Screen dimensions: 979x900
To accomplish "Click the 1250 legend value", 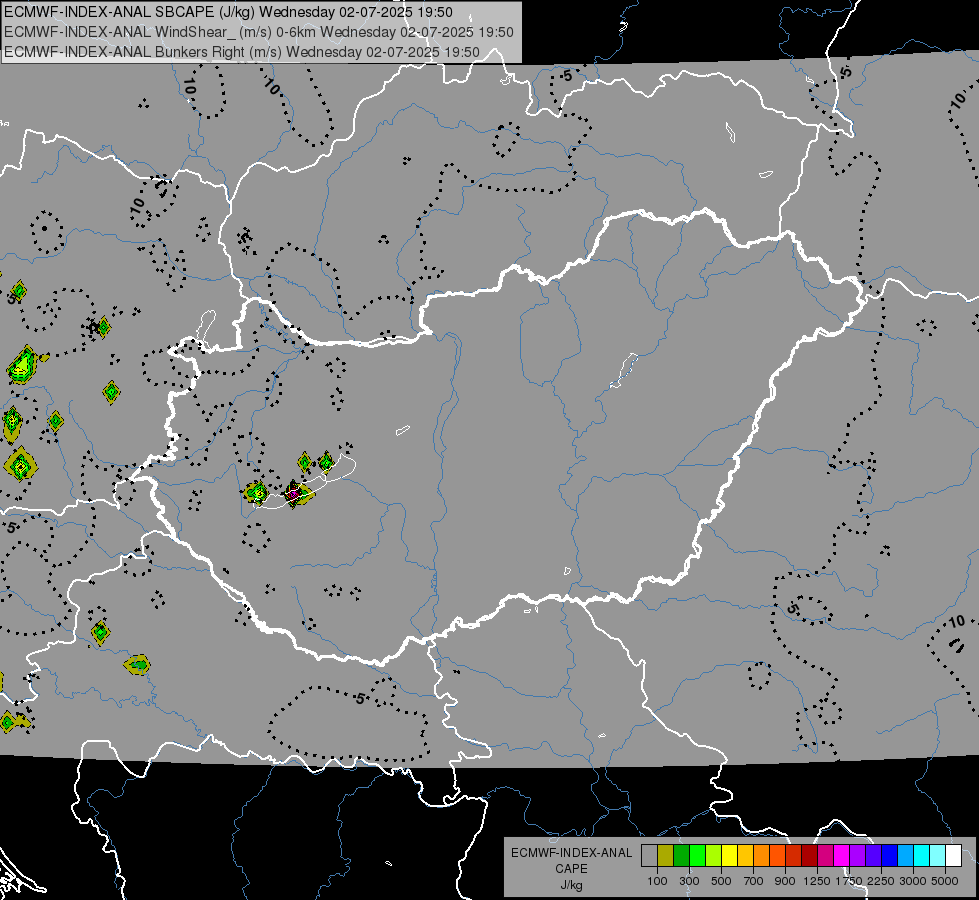I will 817,881.
